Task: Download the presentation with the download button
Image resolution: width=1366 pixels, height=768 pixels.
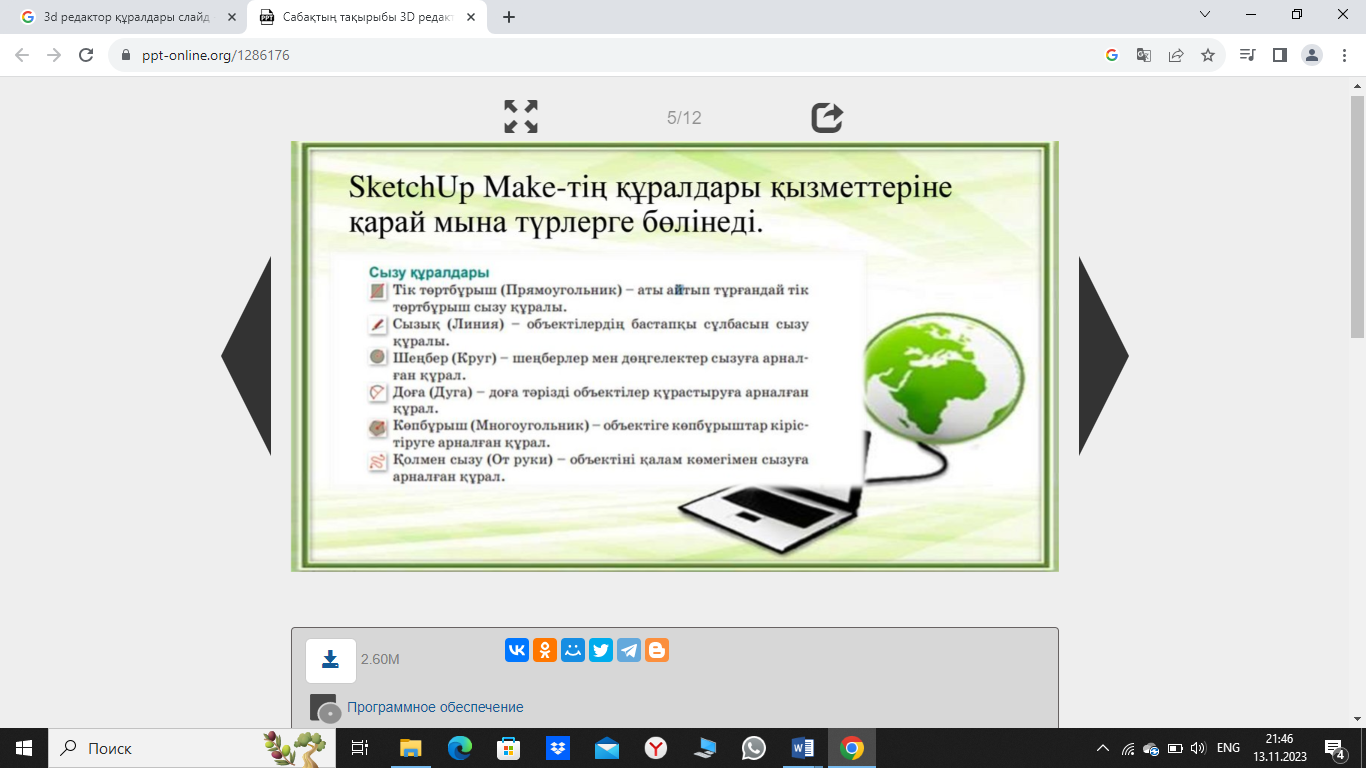Action: coord(330,660)
